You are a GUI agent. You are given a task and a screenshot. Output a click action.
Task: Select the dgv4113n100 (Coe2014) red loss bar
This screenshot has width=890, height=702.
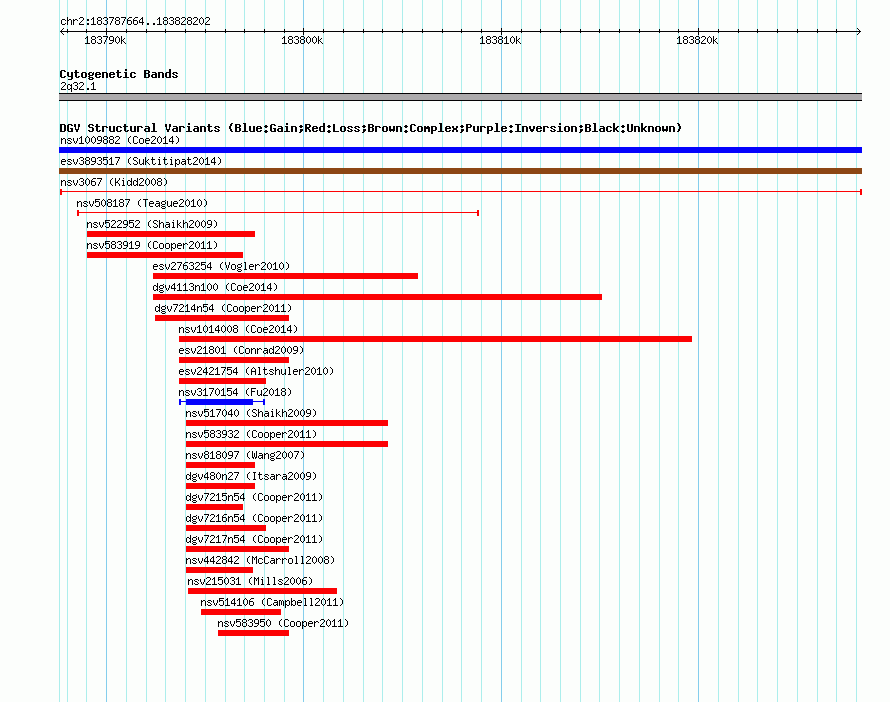(x=377, y=297)
